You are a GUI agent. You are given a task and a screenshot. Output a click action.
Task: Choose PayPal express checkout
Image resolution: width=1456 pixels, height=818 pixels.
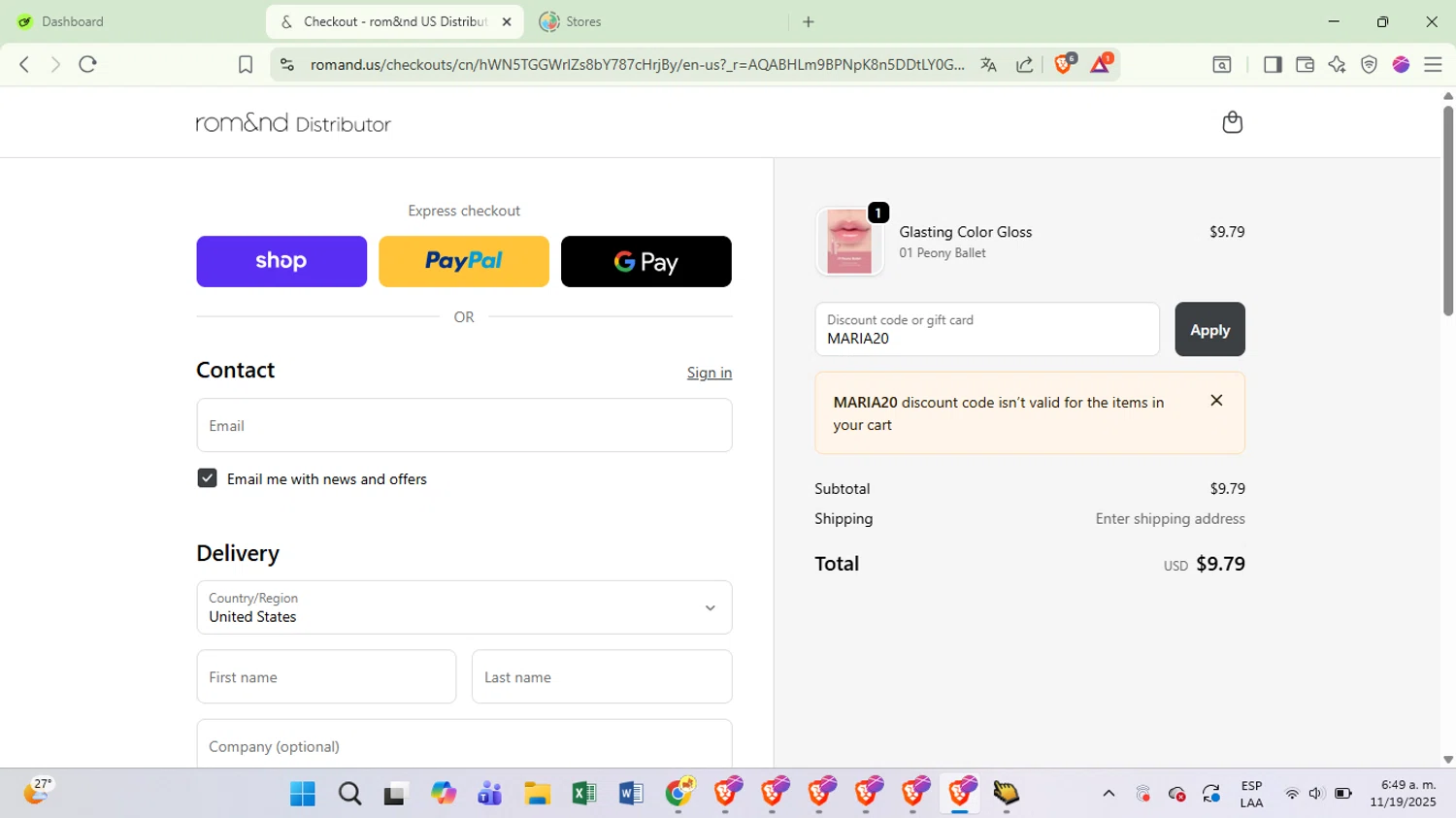coord(464,261)
